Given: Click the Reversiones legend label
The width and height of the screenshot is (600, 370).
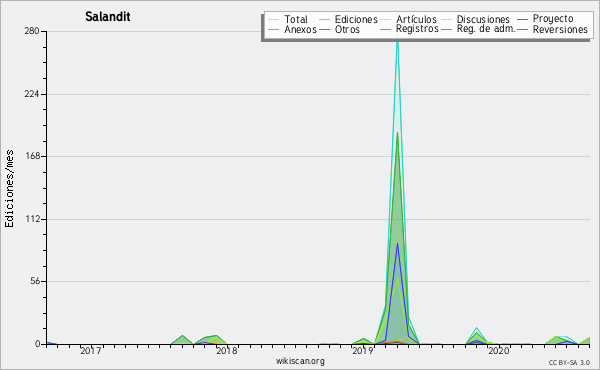Looking at the screenshot, I should point(560,29).
